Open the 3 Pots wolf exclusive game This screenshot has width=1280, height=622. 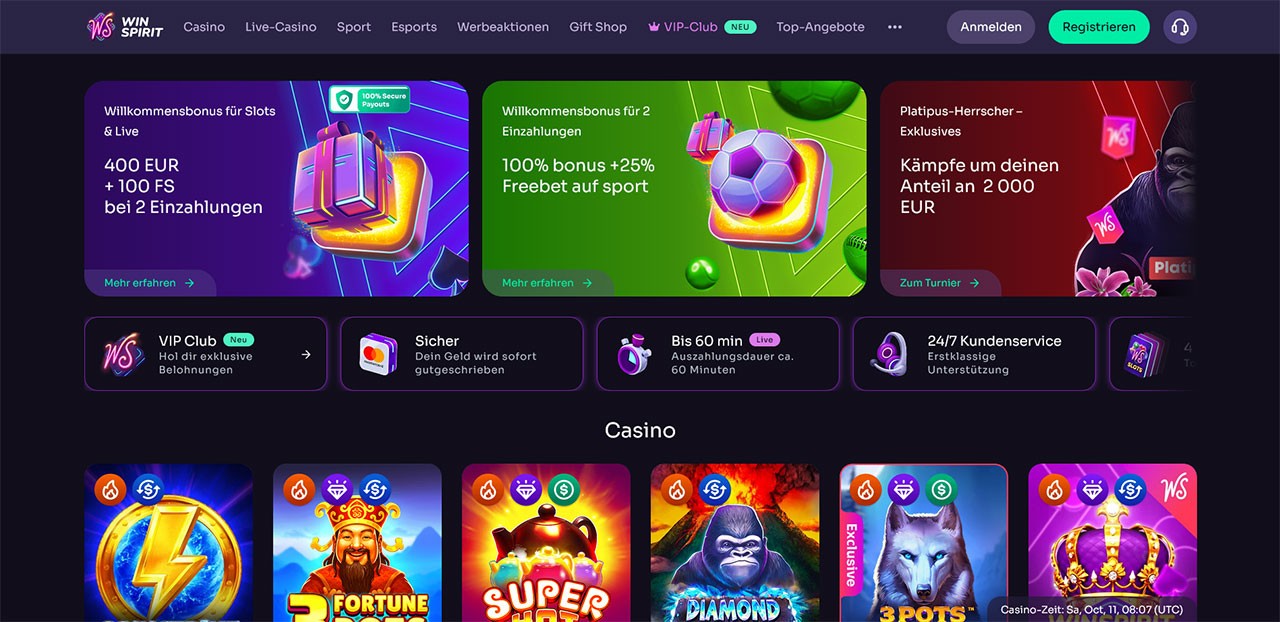(x=924, y=543)
